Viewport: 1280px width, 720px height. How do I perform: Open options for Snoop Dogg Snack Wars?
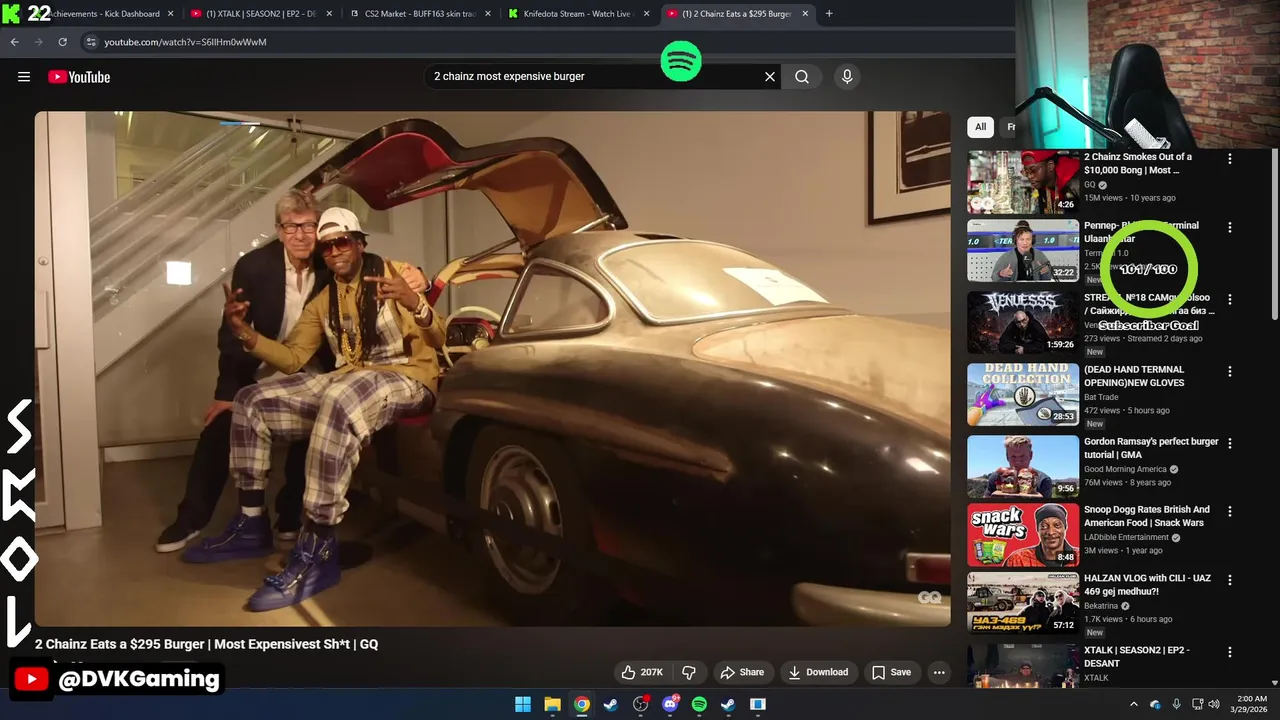pyautogui.click(x=1230, y=511)
